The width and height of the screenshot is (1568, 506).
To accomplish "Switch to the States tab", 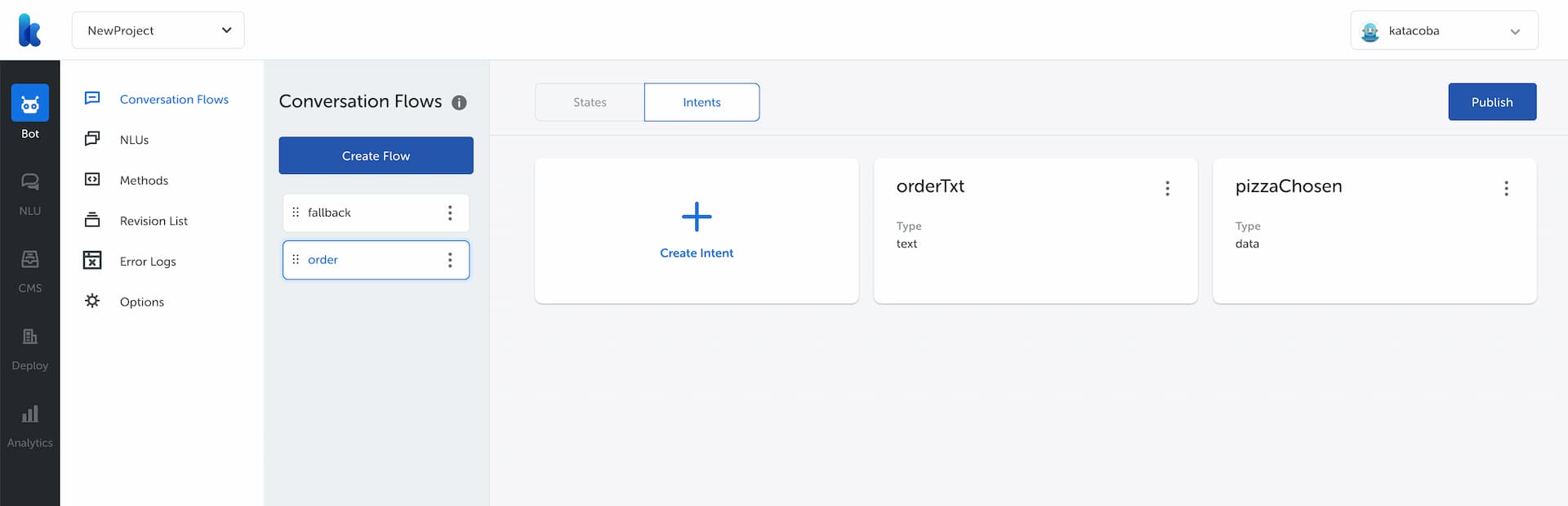I will (590, 102).
